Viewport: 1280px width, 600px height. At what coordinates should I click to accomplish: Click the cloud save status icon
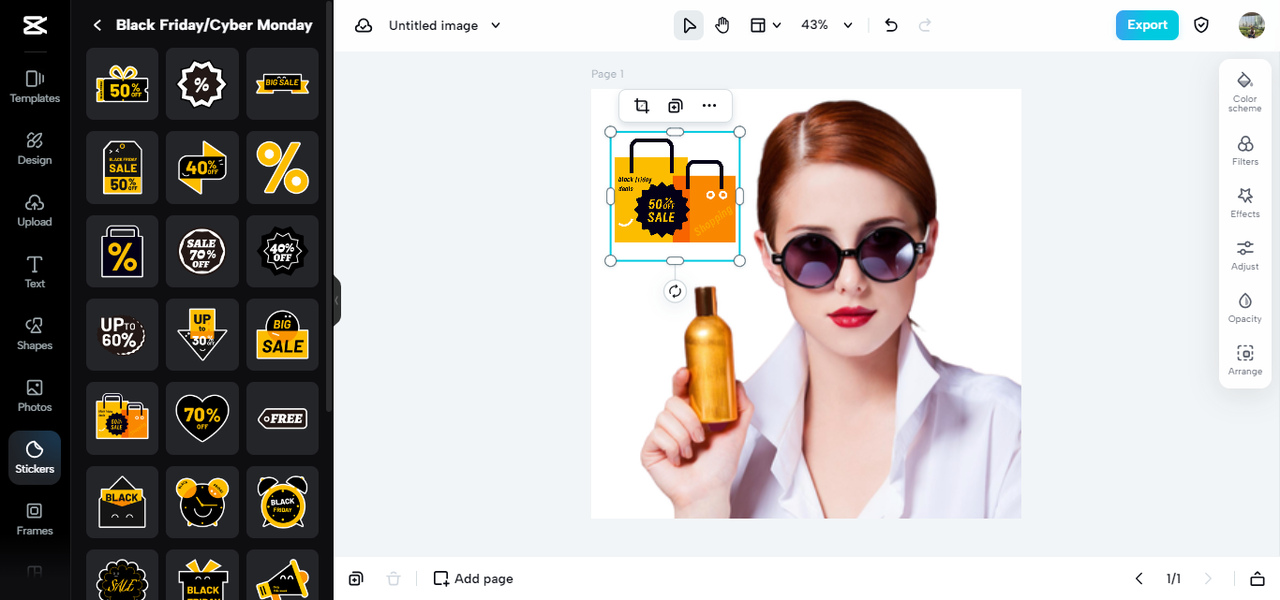tap(364, 25)
